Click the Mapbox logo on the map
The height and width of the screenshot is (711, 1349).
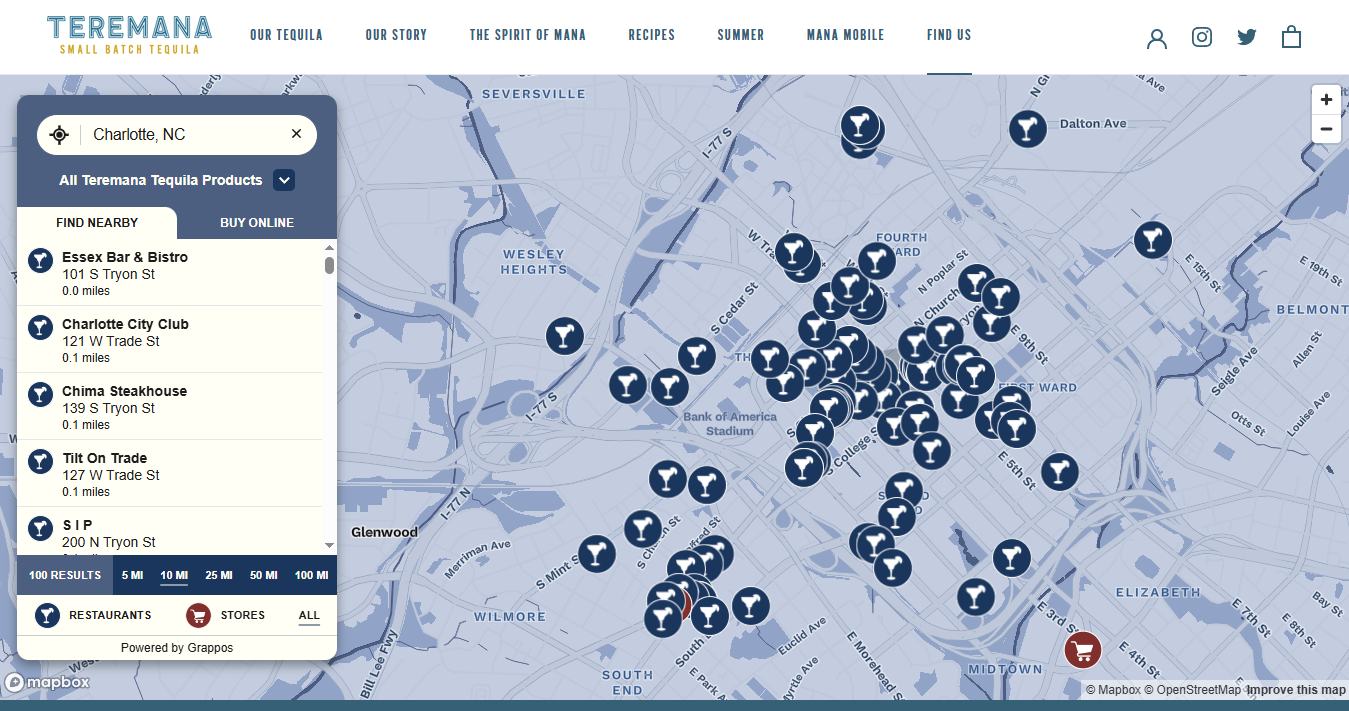coord(47,683)
